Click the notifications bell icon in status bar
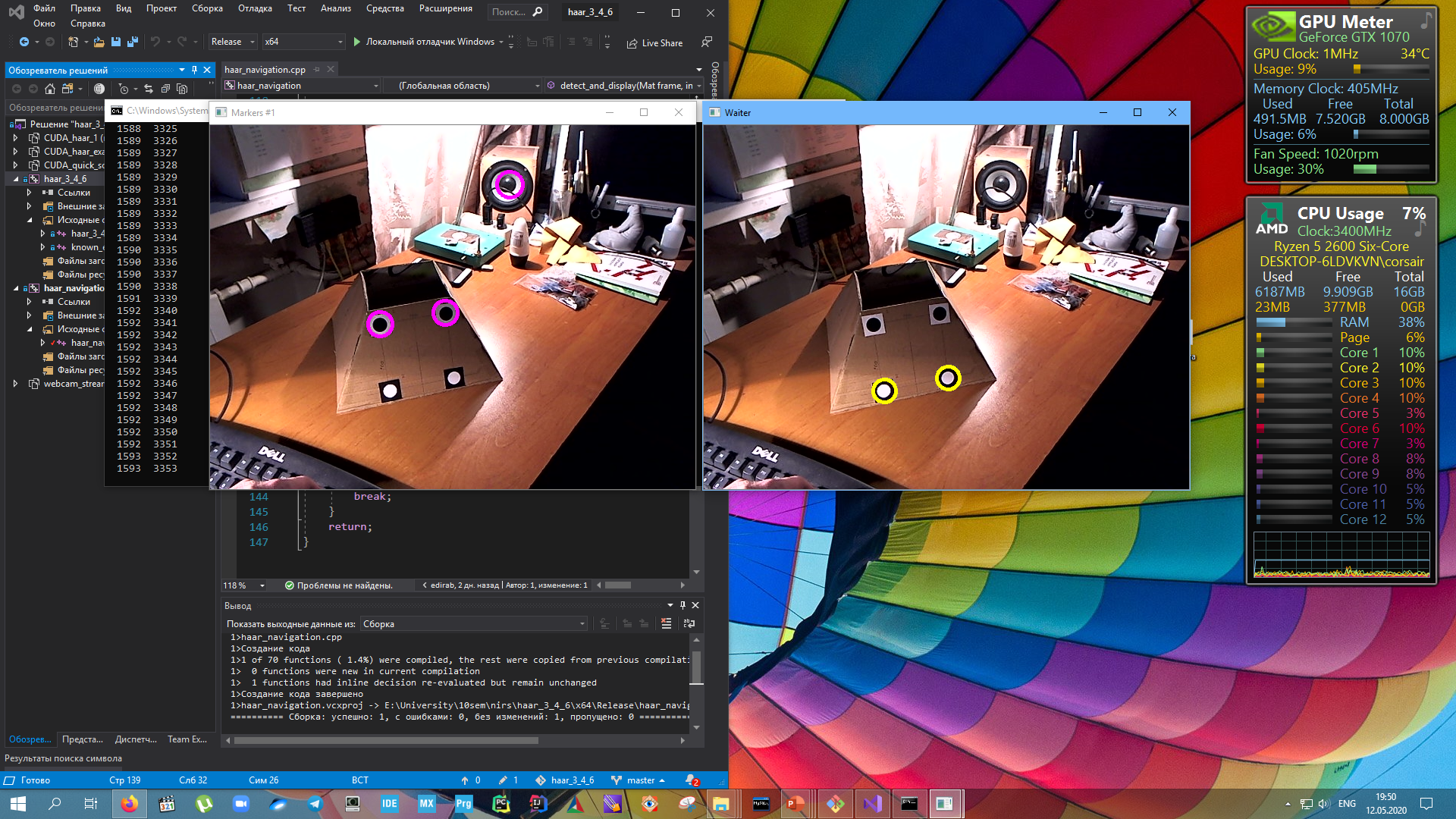Screen dimensions: 1456x819 691,780
